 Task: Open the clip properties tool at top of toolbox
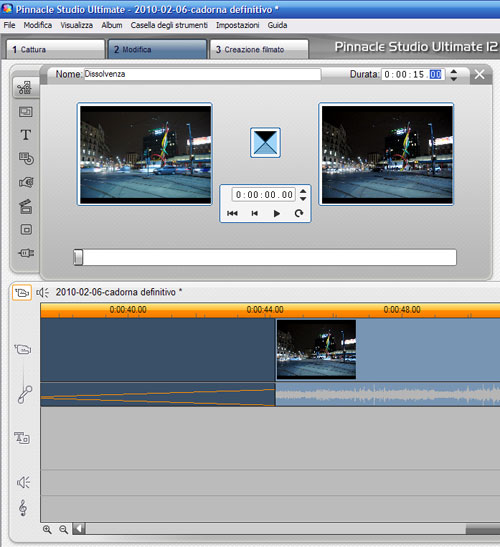coord(25,88)
